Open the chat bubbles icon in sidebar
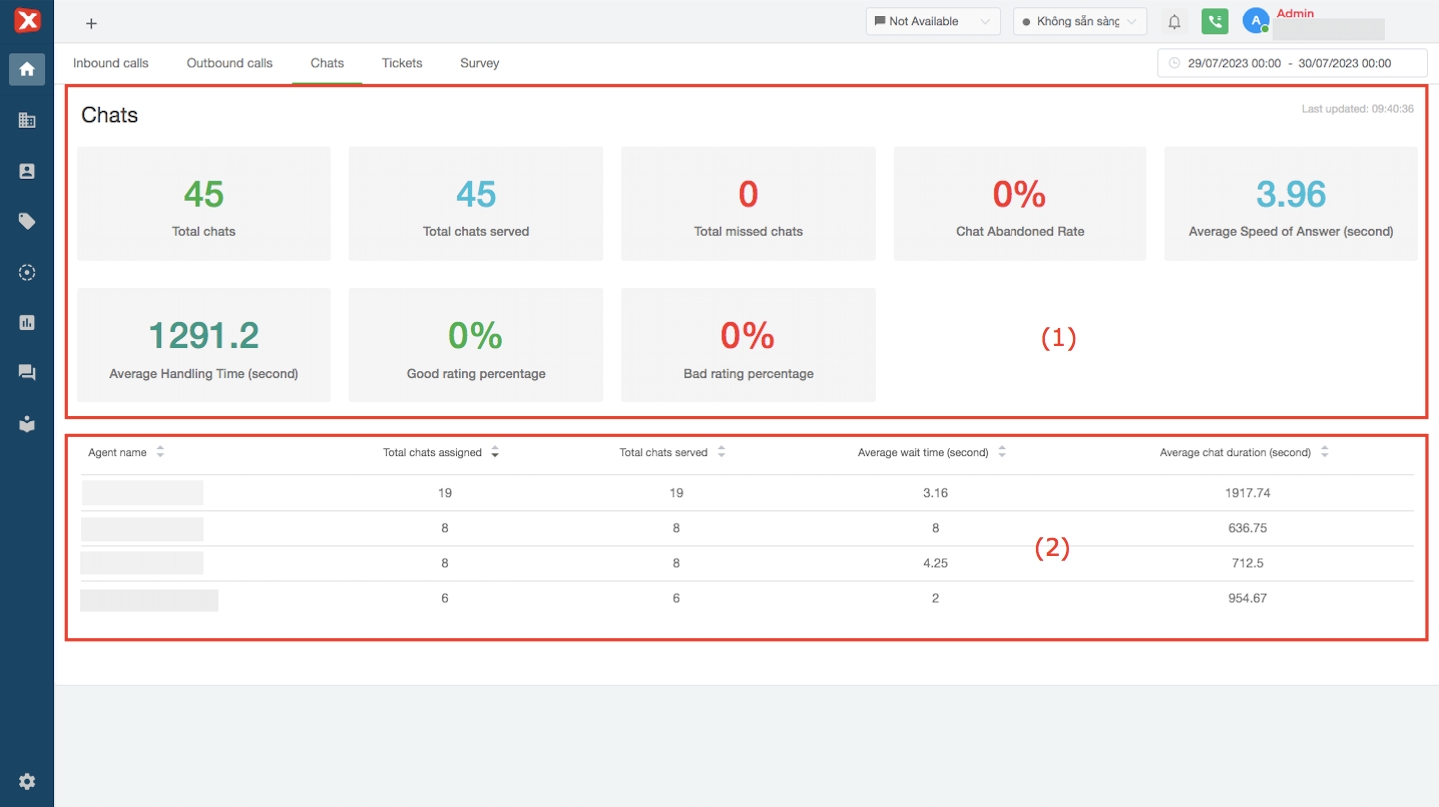The height and width of the screenshot is (807, 1439). coord(27,373)
